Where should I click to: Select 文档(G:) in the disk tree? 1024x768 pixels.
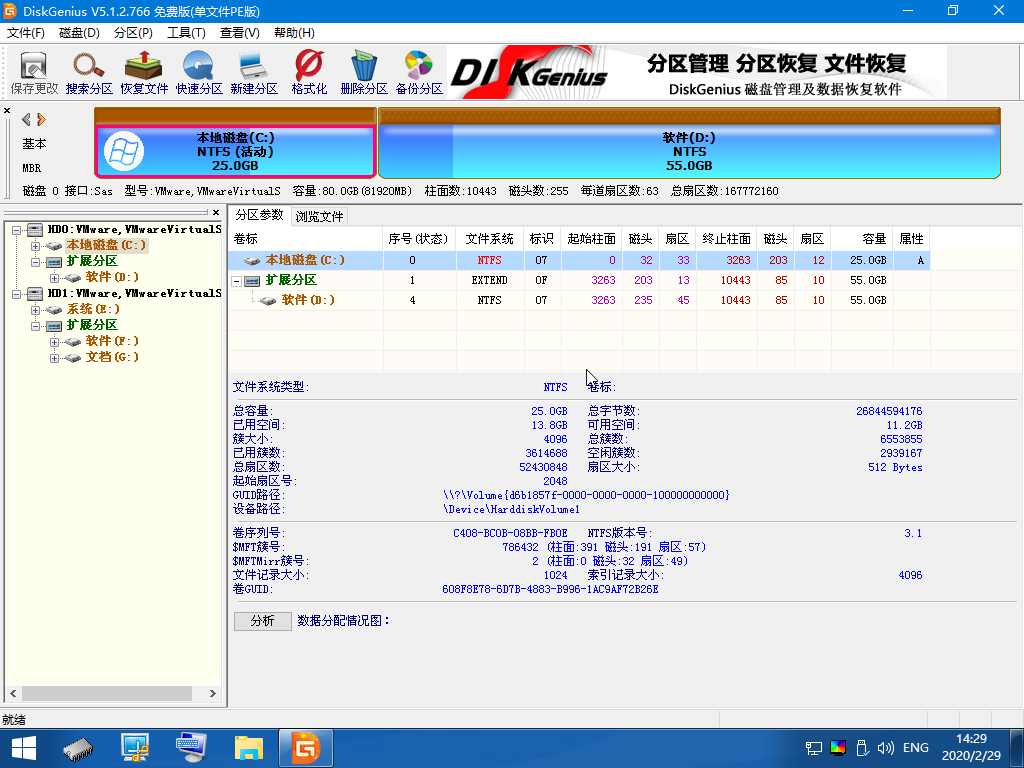112,357
